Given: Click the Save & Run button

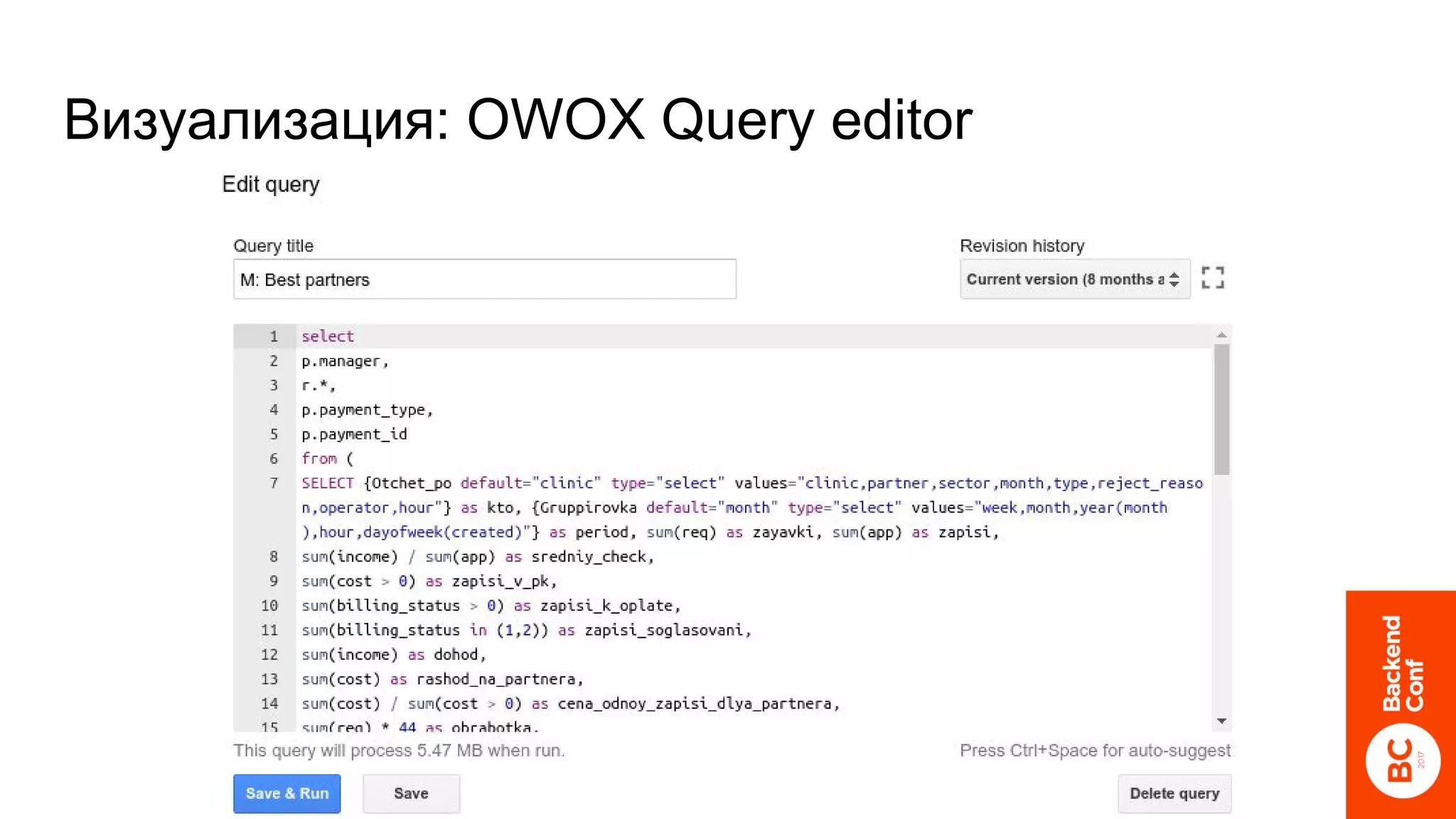Looking at the screenshot, I should pos(287,793).
